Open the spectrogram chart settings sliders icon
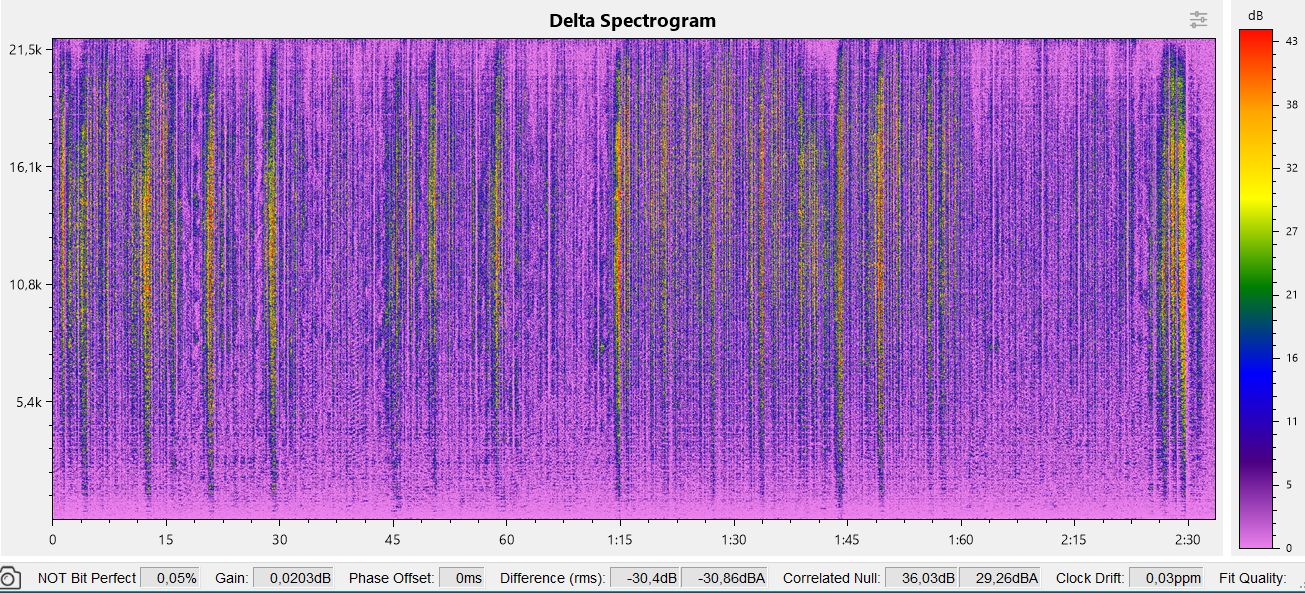The width and height of the screenshot is (1305, 593). point(1198,19)
